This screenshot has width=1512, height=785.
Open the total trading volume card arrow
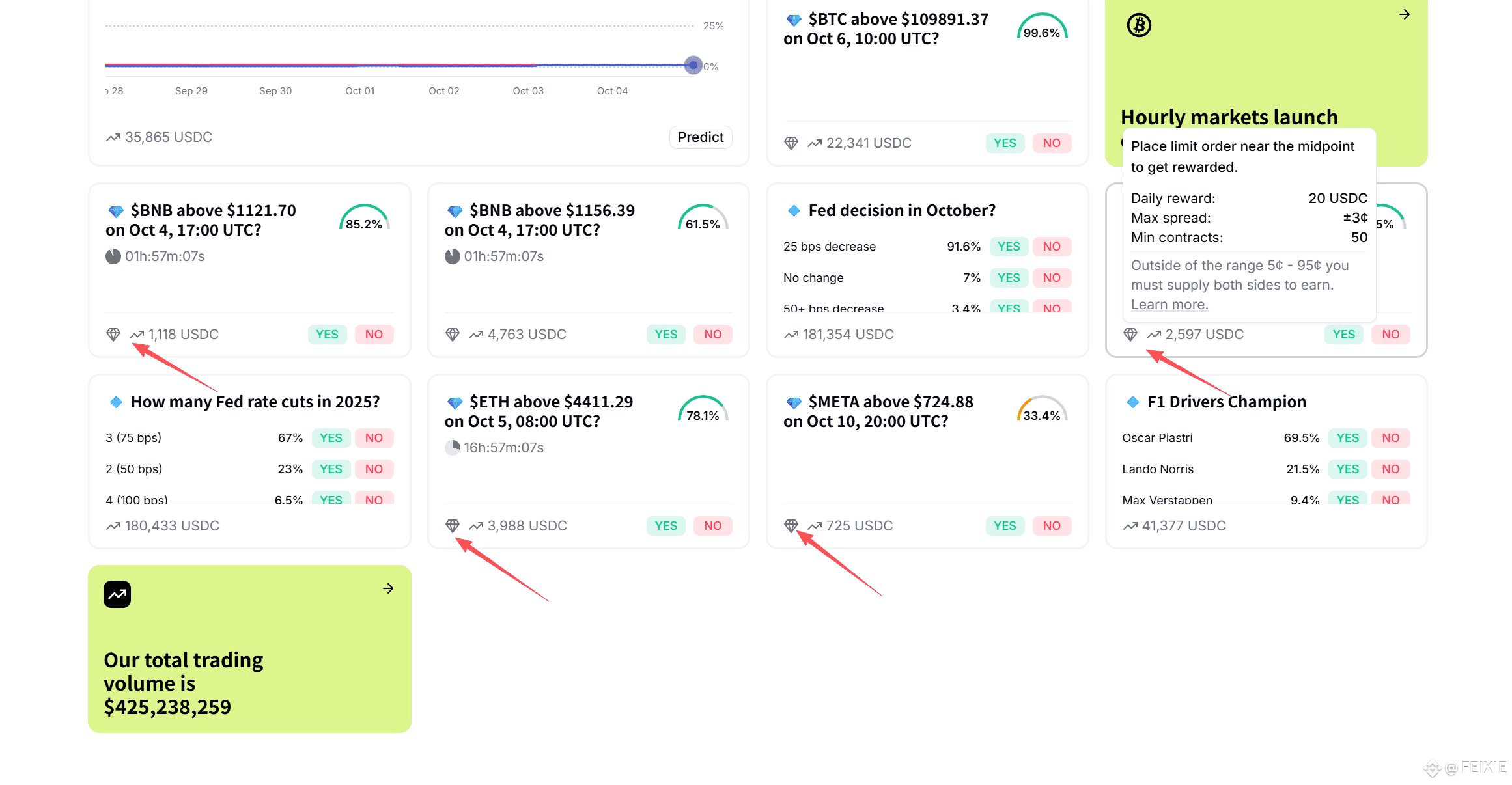click(x=388, y=588)
